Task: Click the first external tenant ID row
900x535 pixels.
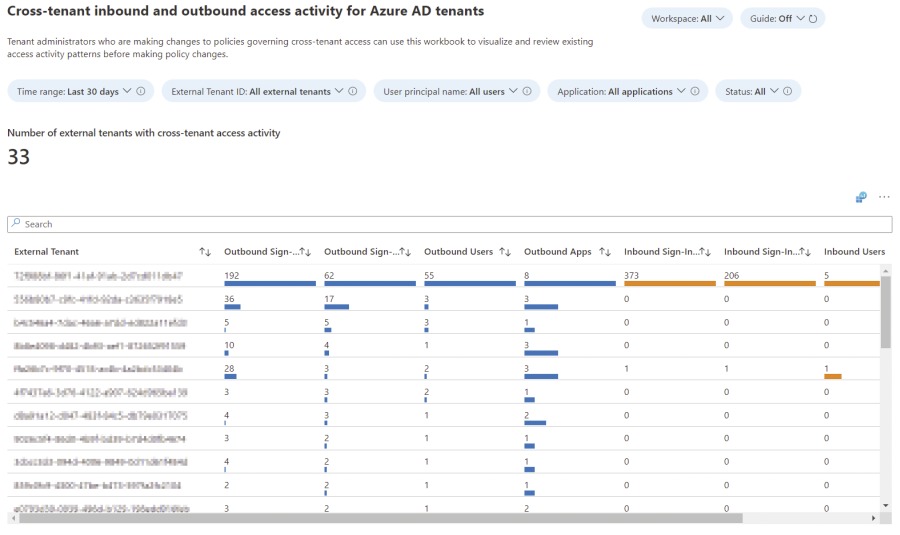Action: pos(98,276)
